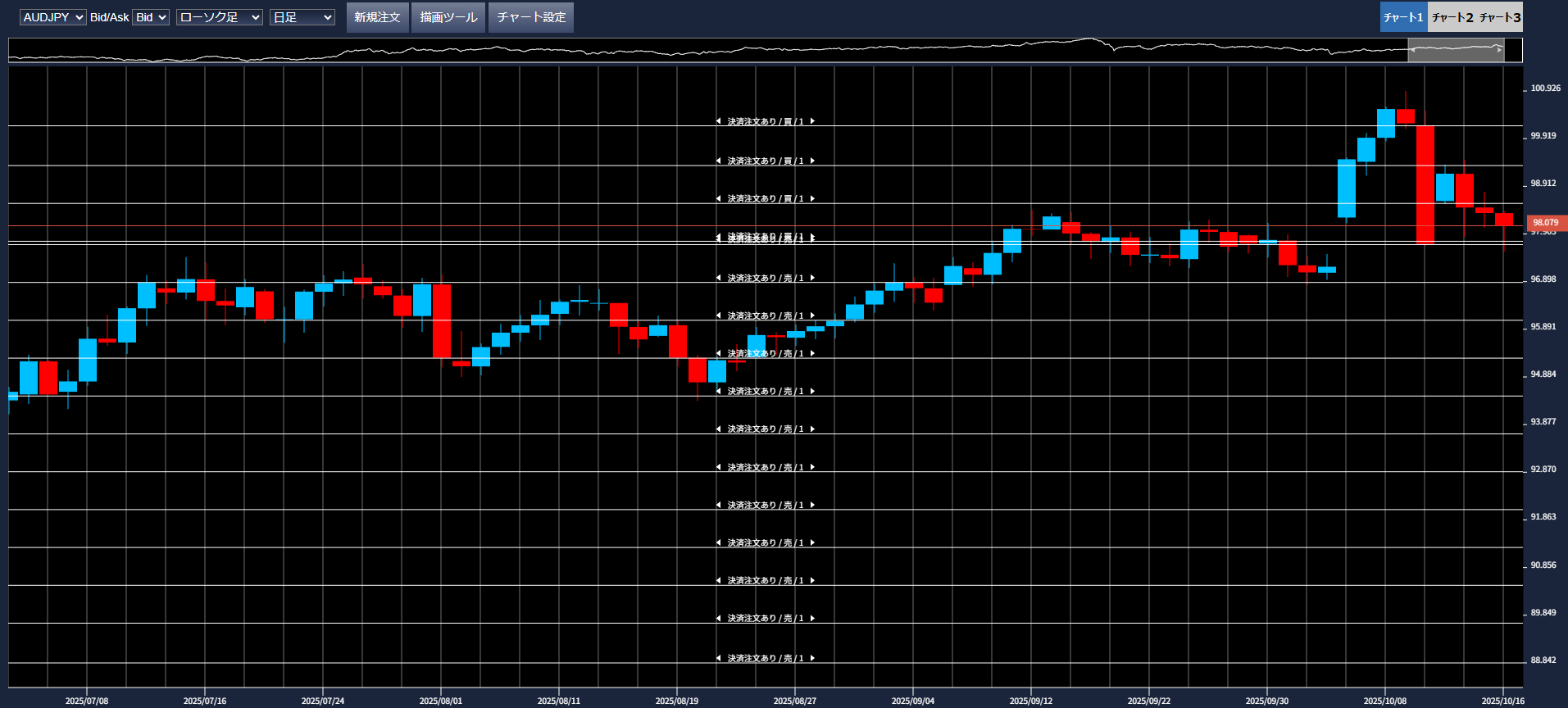
Task: Click right arrow of sell order near 92.870
Action: point(812,467)
